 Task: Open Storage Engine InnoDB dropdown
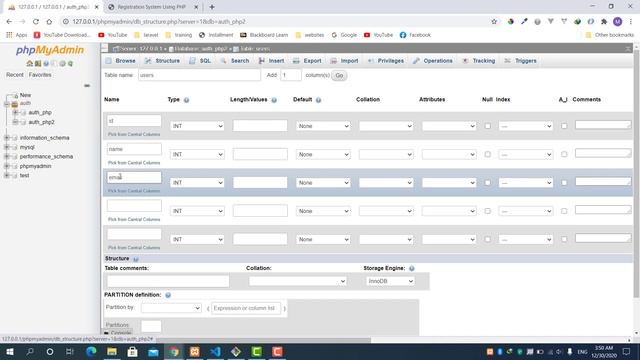point(390,281)
